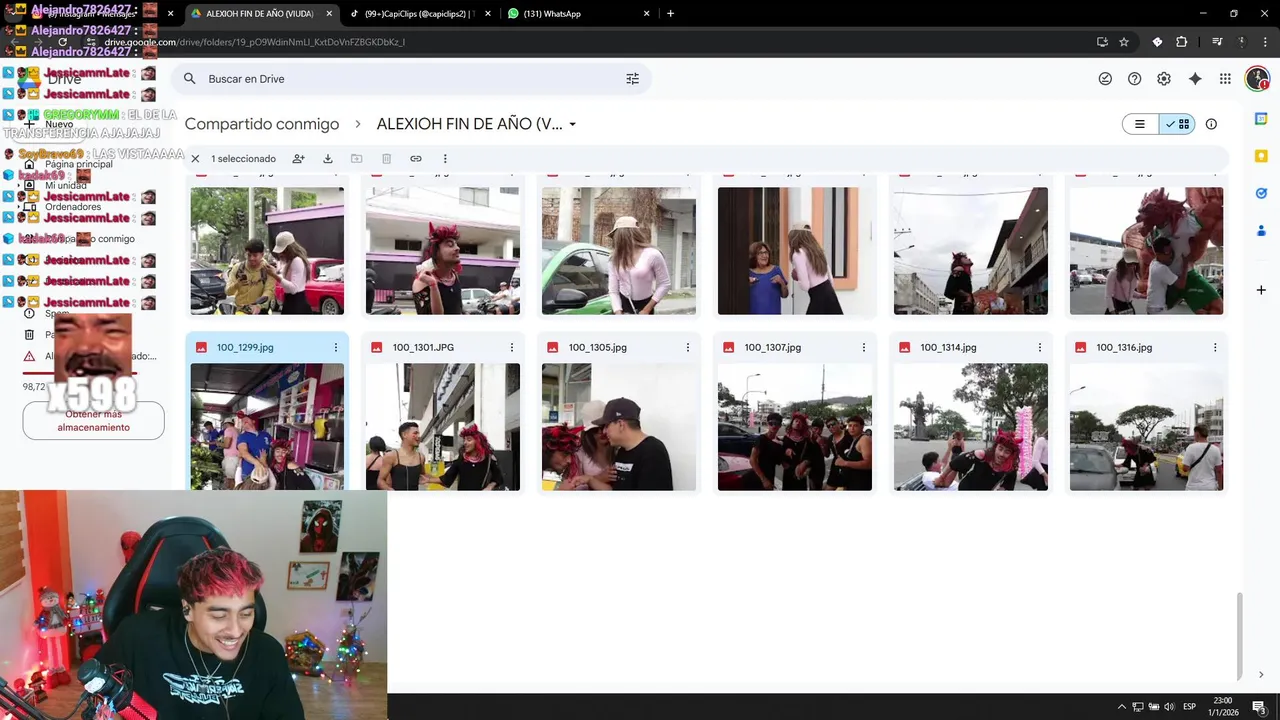Open thumbnail of 100_1316.jpg

pyautogui.click(x=1146, y=427)
